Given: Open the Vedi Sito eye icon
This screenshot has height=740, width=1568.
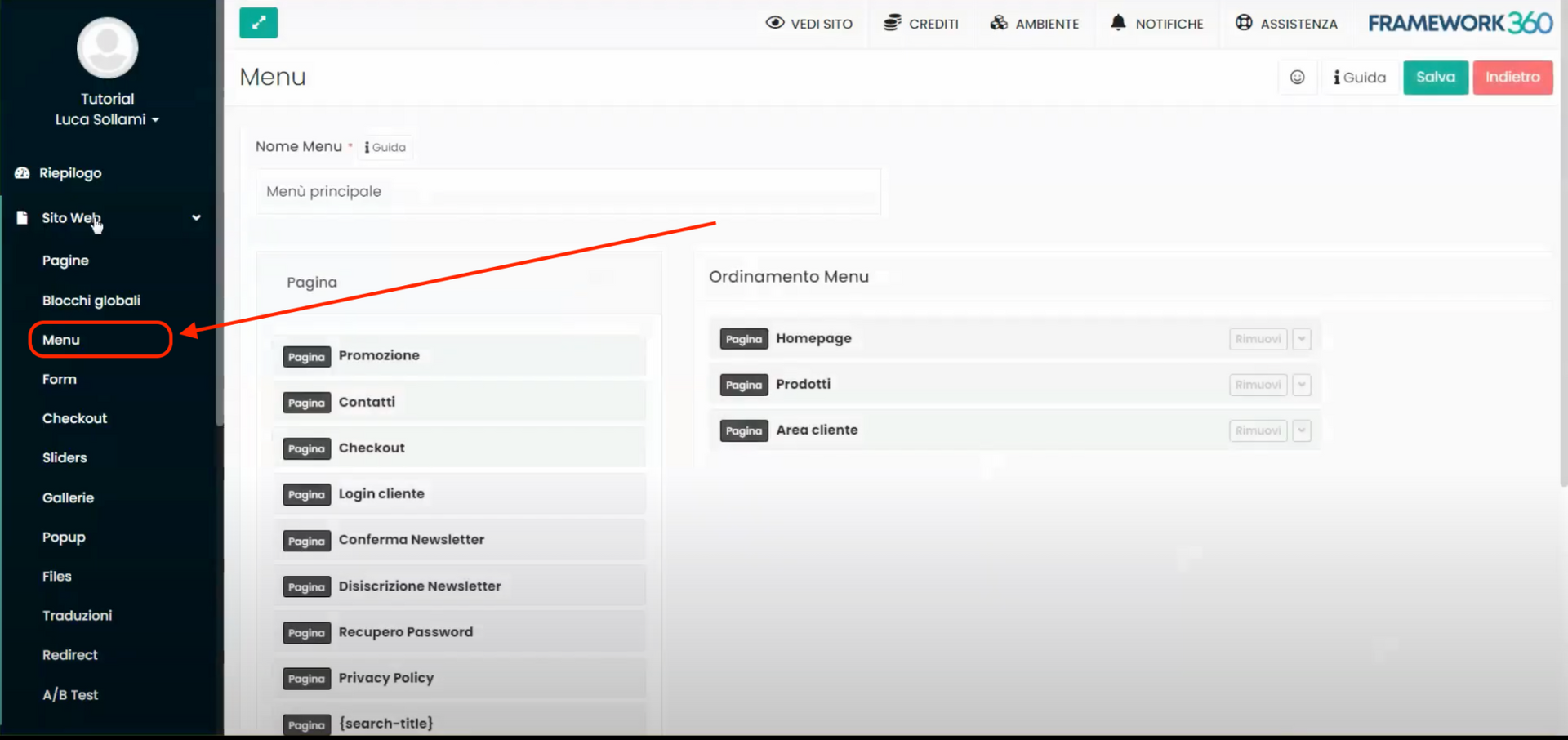Looking at the screenshot, I should point(774,24).
